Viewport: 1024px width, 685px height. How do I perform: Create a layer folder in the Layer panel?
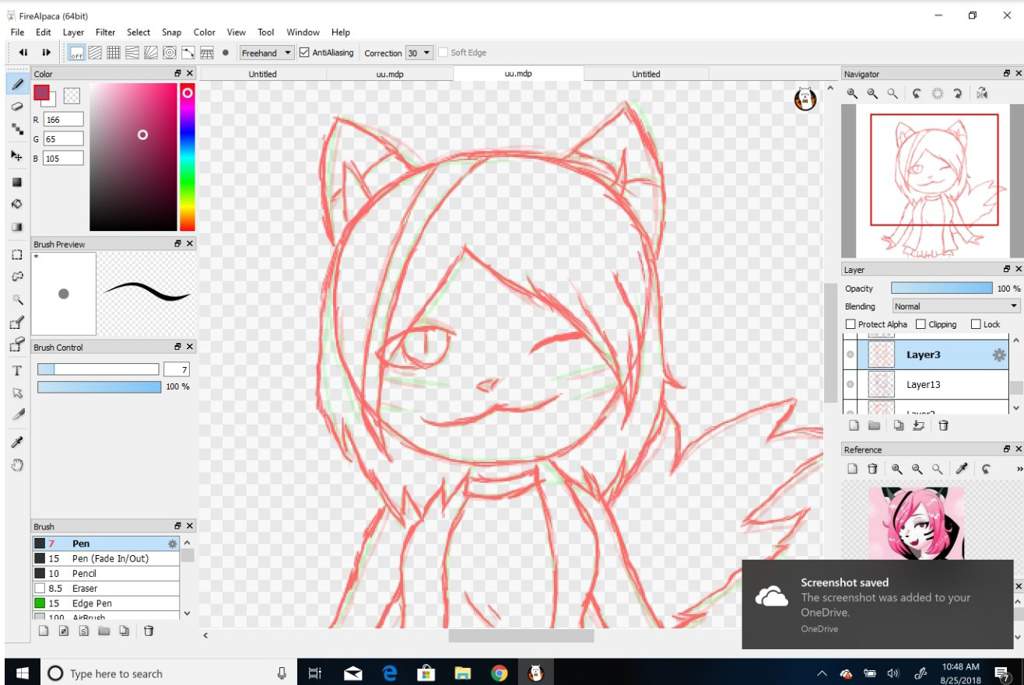tap(874, 426)
